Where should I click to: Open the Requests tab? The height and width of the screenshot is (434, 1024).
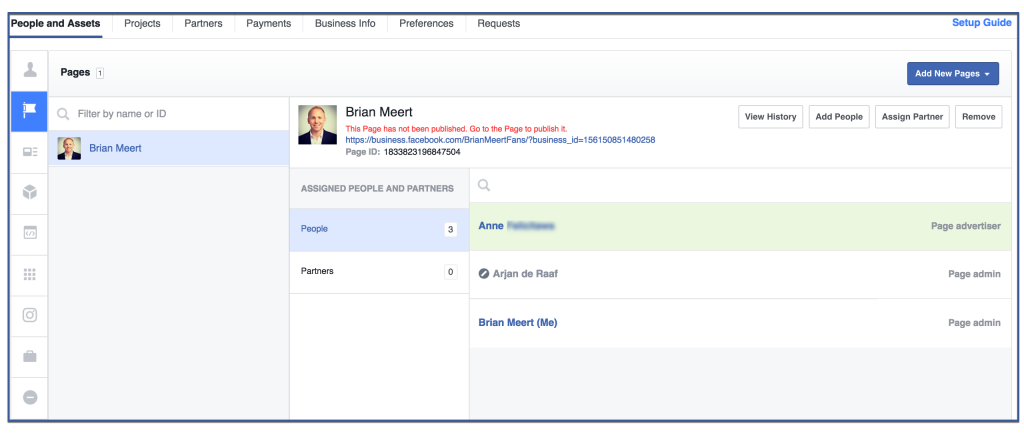tap(499, 23)
